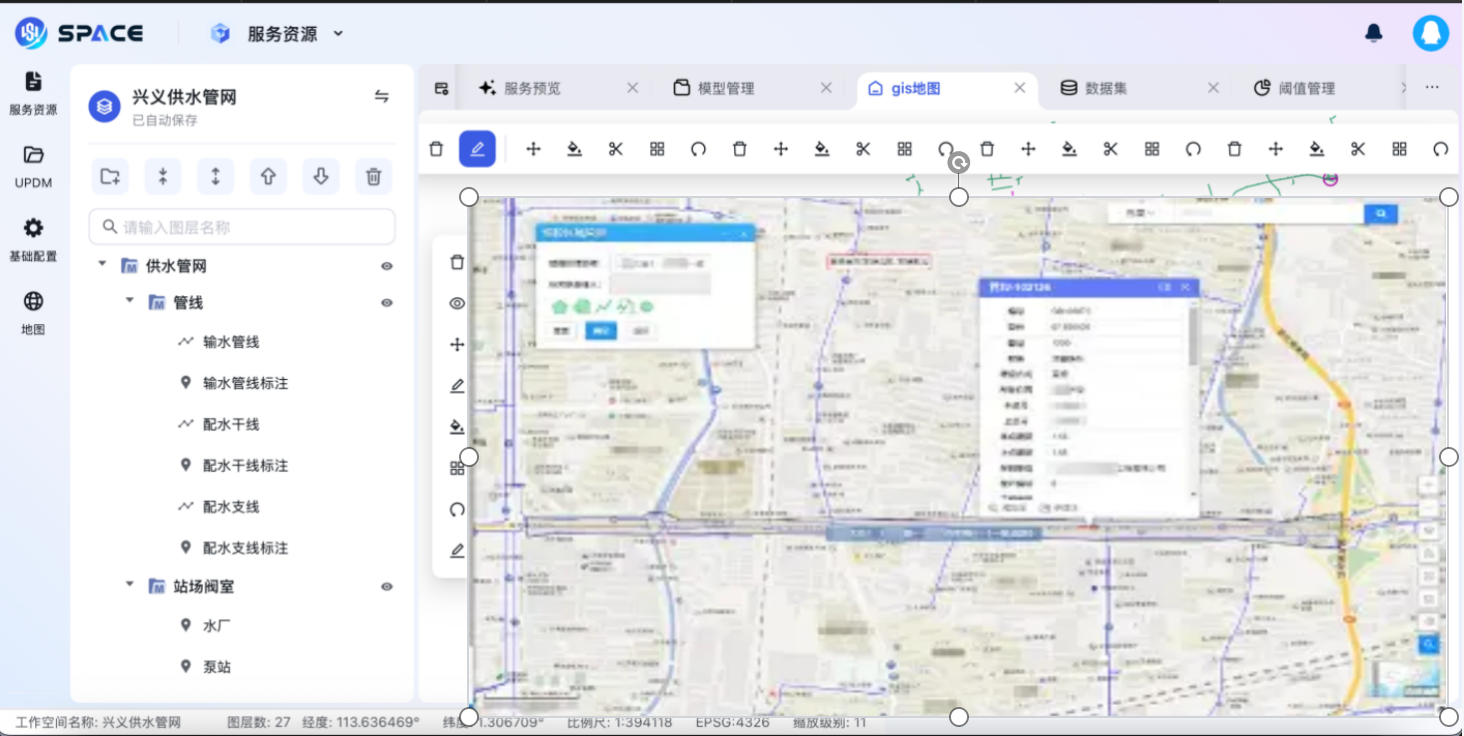Viewport: 1464px width, 736px height.
Task: Switch to the 模型管理 tab
Action: pyautogui.click(x=725, y=88)
